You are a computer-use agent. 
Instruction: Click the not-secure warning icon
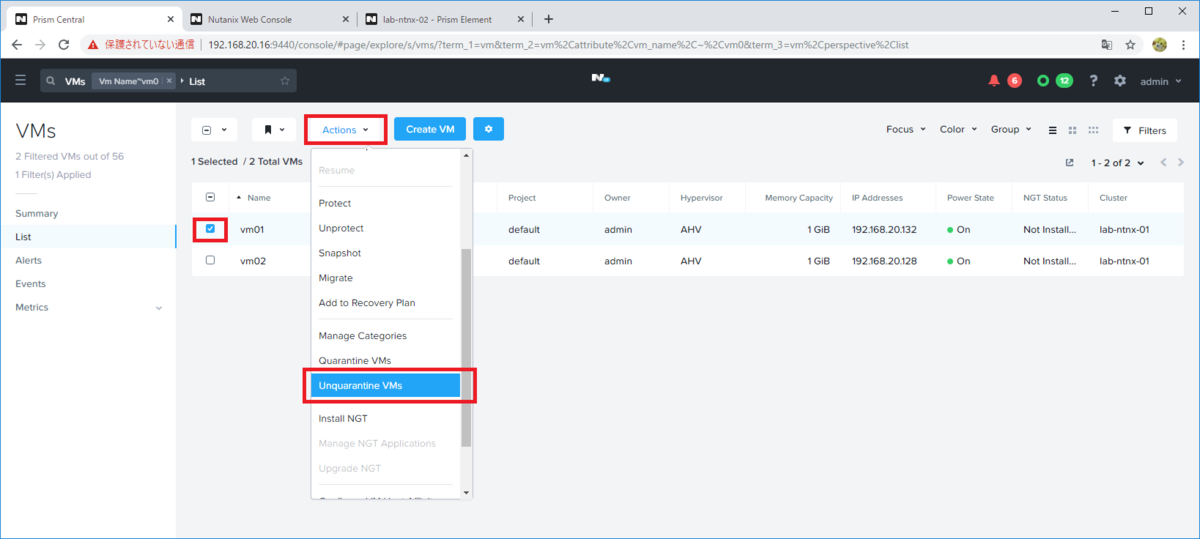click(92, 45)
